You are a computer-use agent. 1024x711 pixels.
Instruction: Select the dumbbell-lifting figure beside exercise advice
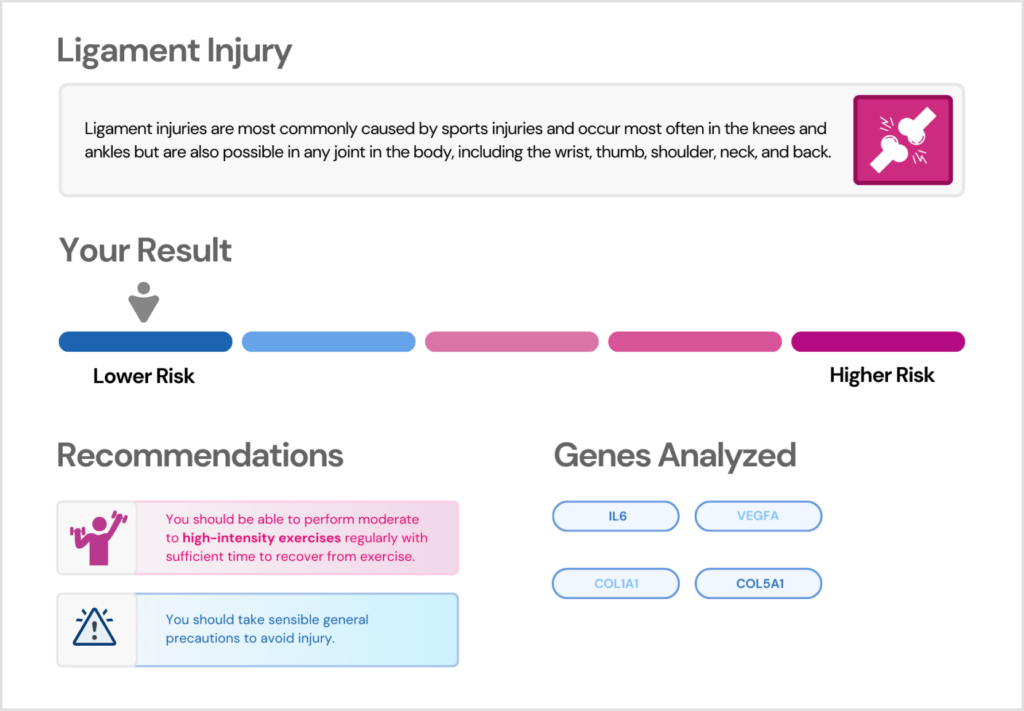(x=95, y=538)
